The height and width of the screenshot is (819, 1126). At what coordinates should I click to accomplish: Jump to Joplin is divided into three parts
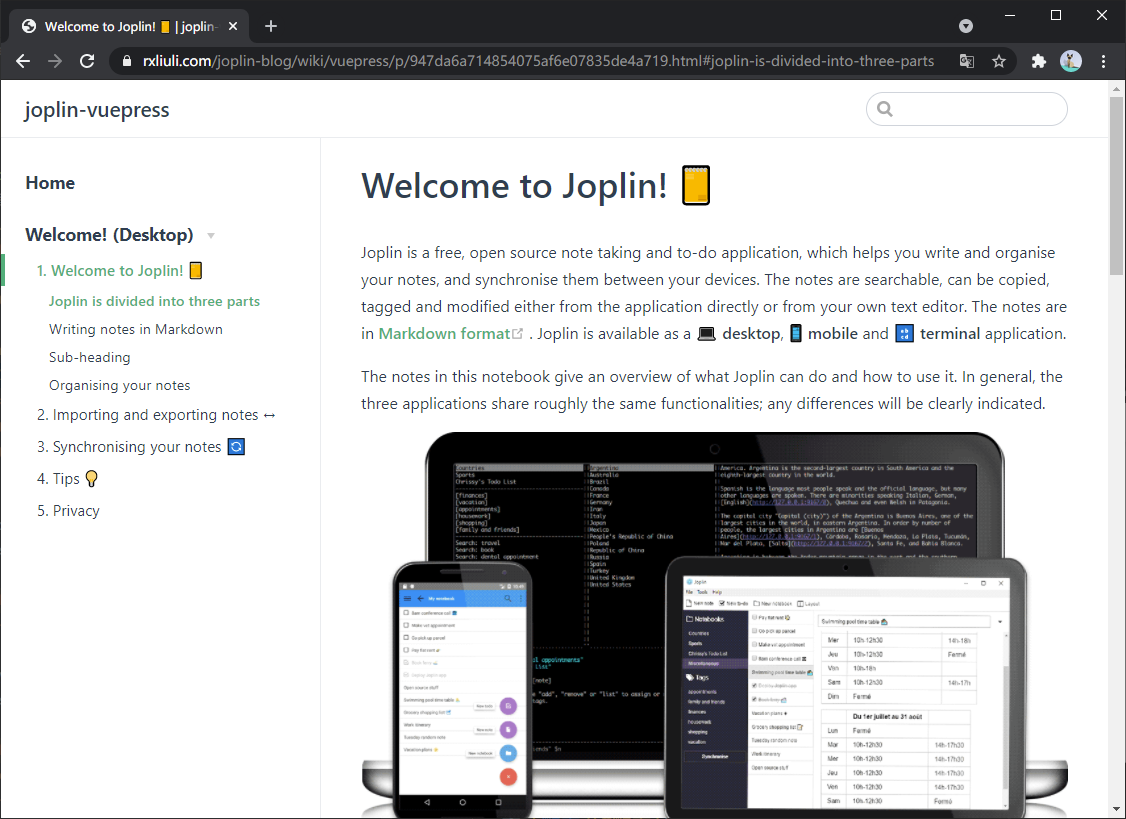pos(154,301)
